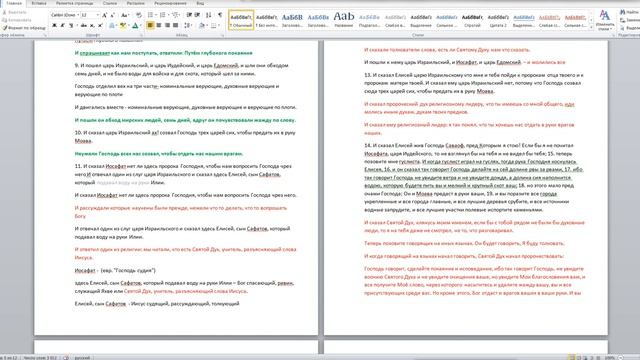Click the Grow Font icon
This screenshot has height=360, width=640.
point(104,15)
